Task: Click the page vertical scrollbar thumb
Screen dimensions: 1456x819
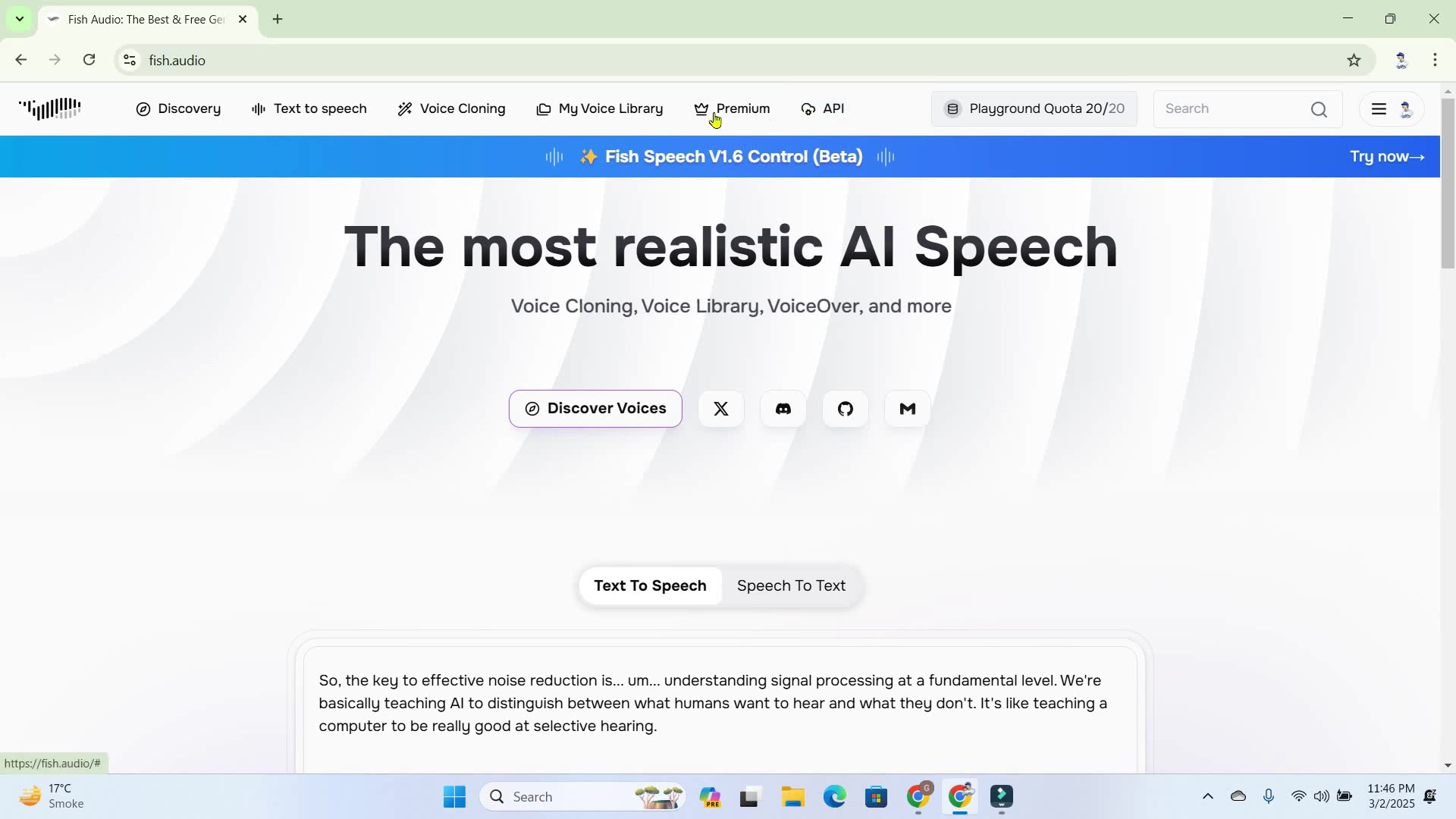Action: (x=1448, y=182)
